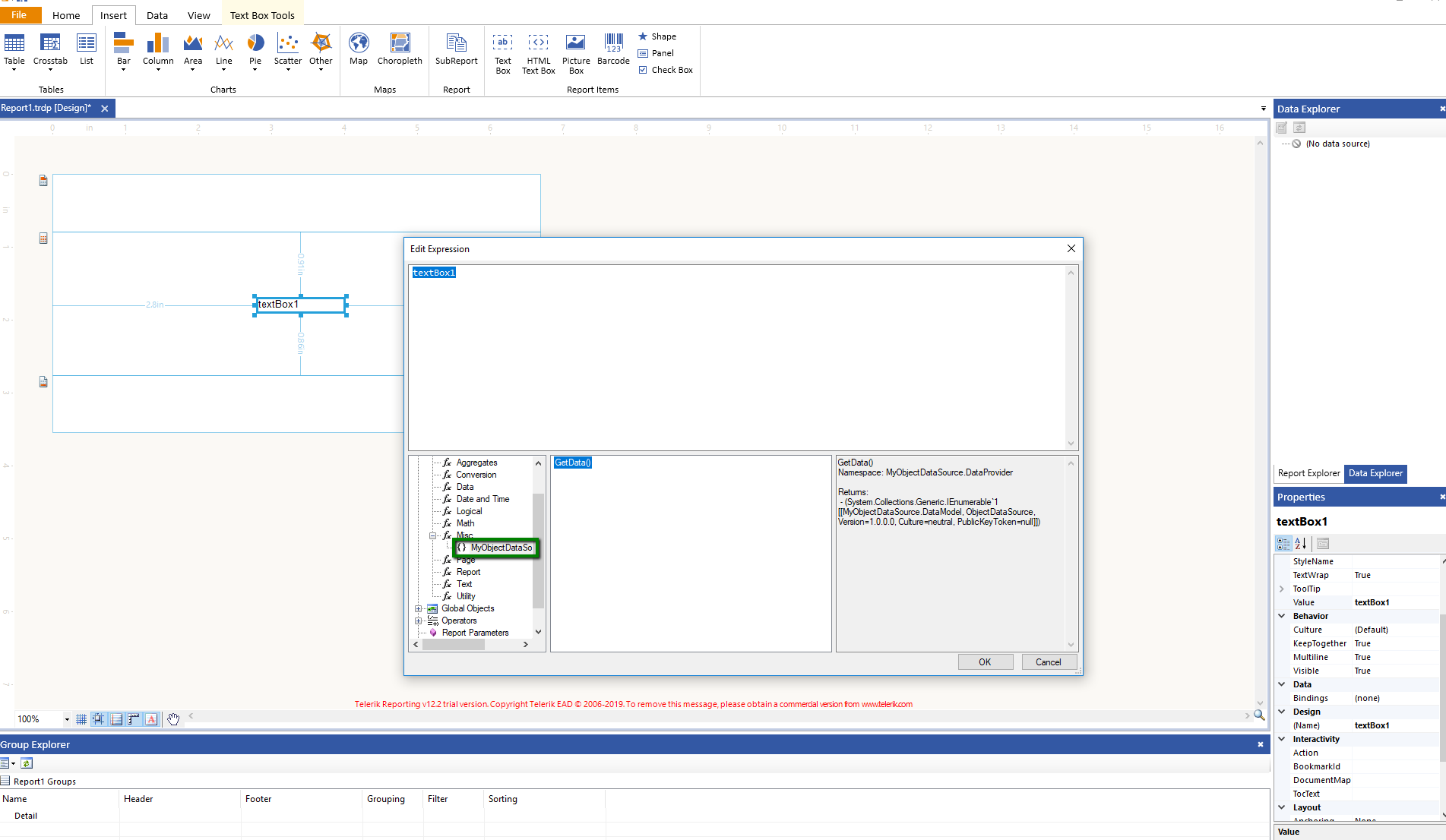Viewport: 1446px width, 840px height.
Task: Select the textBox1 item on the design surface
Action: pyautogui.click(x=301, y=305)
